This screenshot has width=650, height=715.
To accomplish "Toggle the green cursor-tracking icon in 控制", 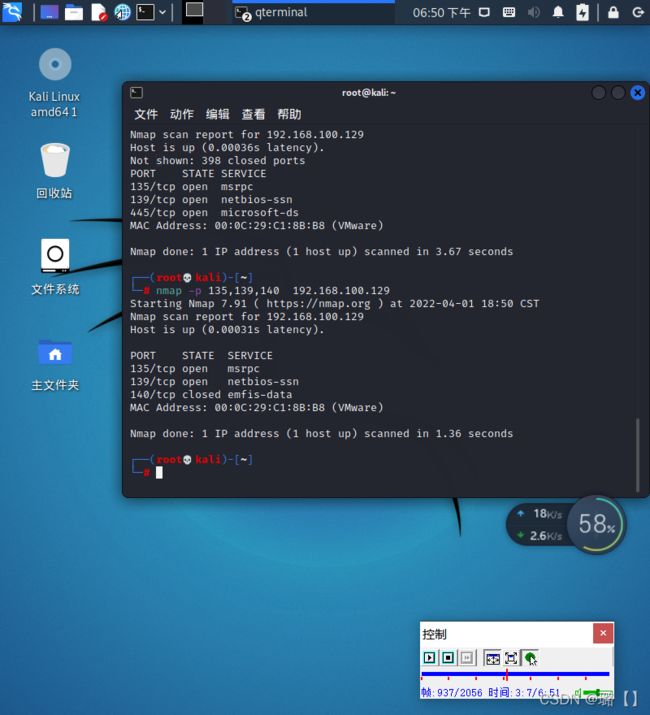I will [x=530, y=658].
